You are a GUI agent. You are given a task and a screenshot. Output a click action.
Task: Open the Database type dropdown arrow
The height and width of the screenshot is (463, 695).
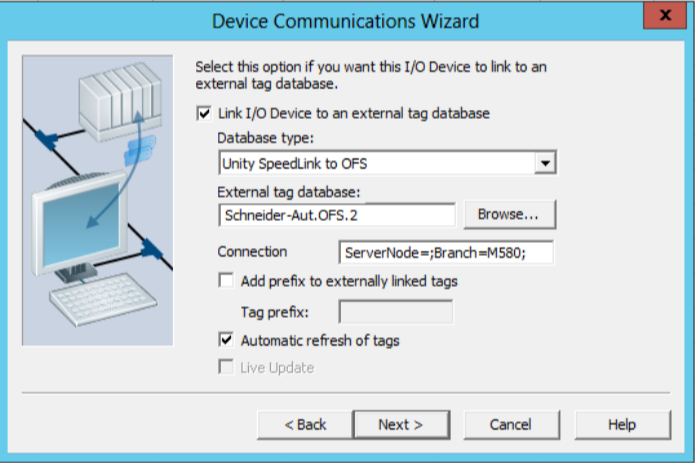point(545,163)
